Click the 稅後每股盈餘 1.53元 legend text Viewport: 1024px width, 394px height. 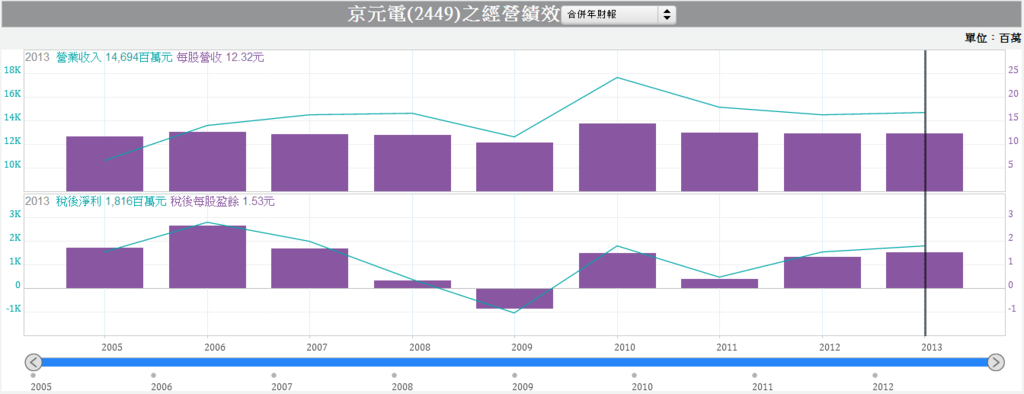(x=223, y=201)
